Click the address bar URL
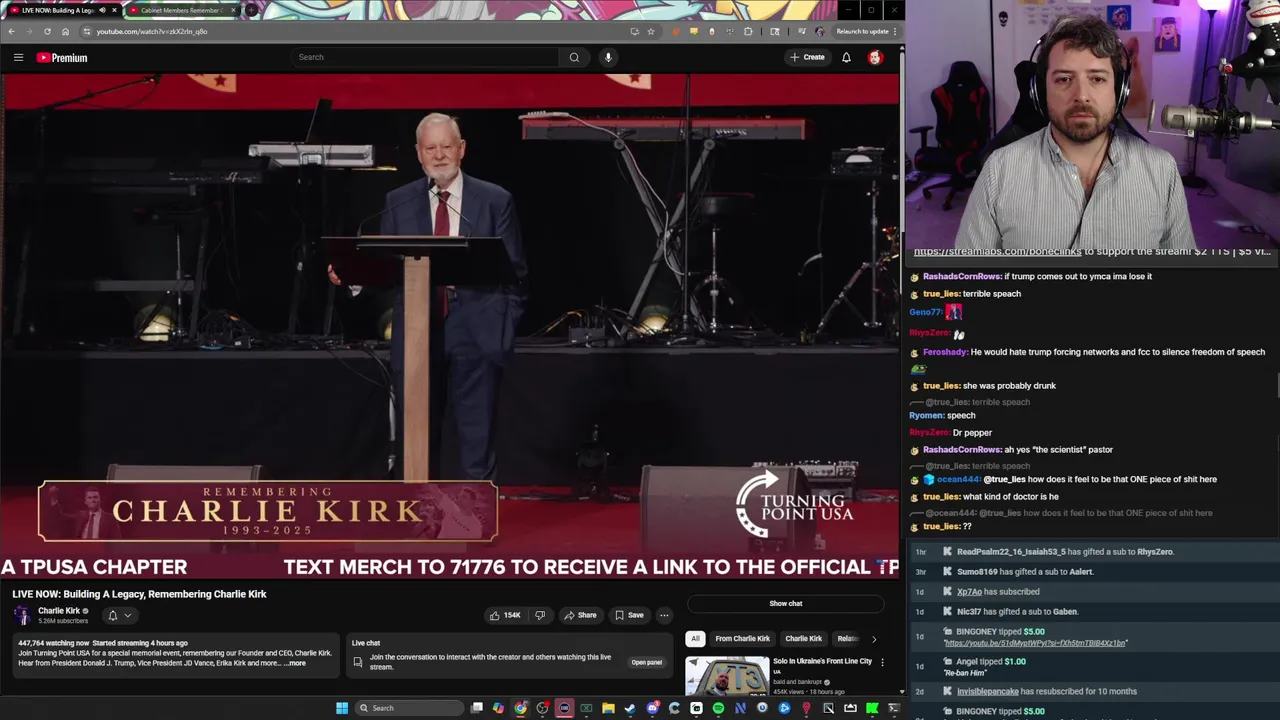Image resolution: width=1280 pixels, height=720 pixels. (x=152, y=31)
